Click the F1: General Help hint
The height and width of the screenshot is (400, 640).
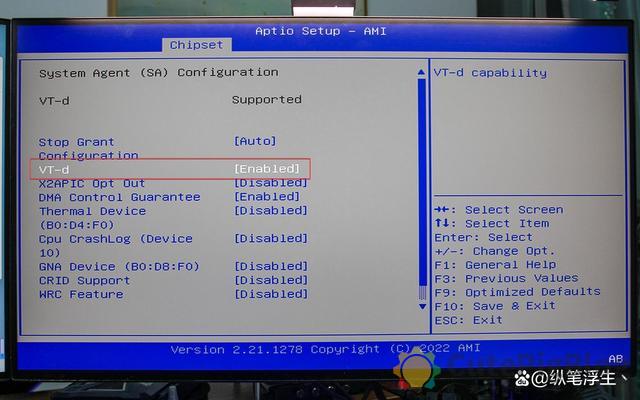tap(495, 265)
